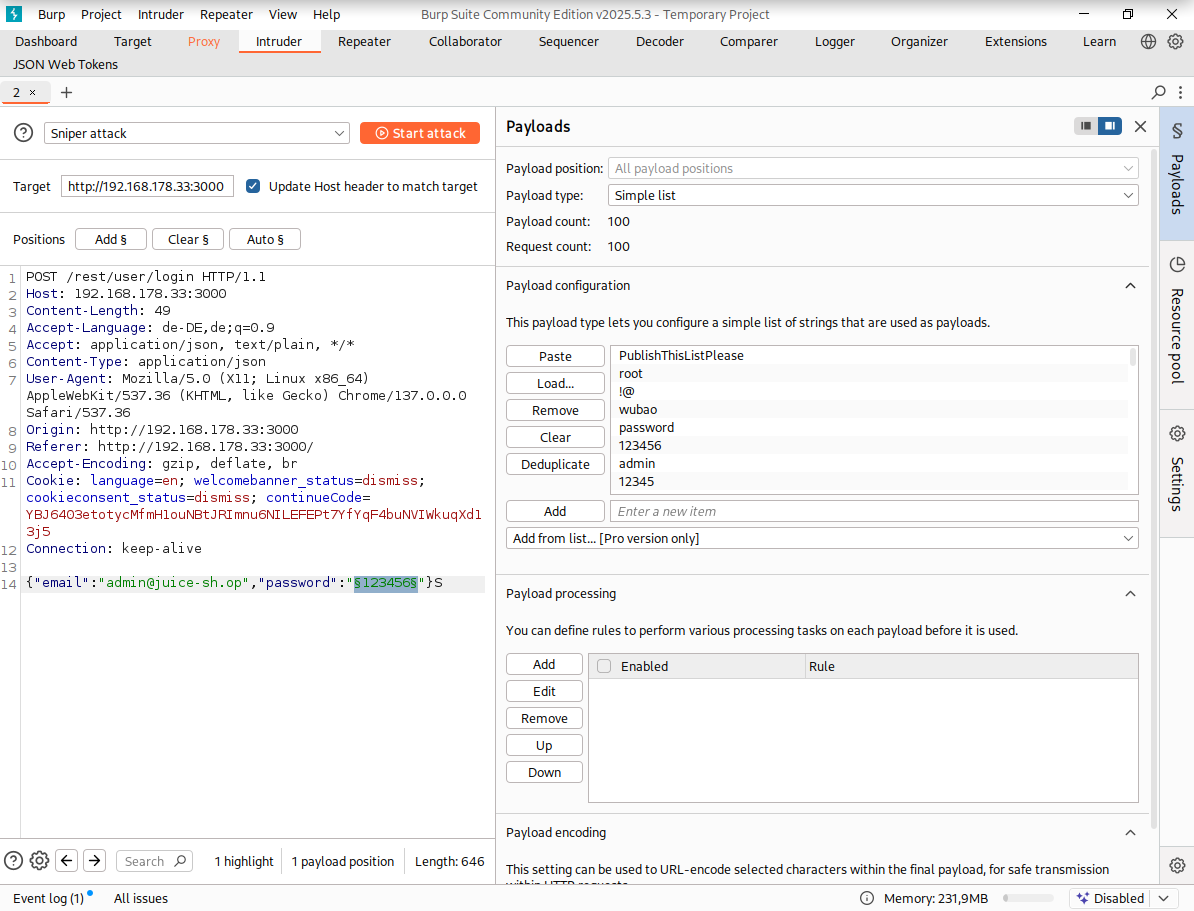Go back with left arrow button
This screenshot has width=1194, height=911.
click(x=67, y=861)
